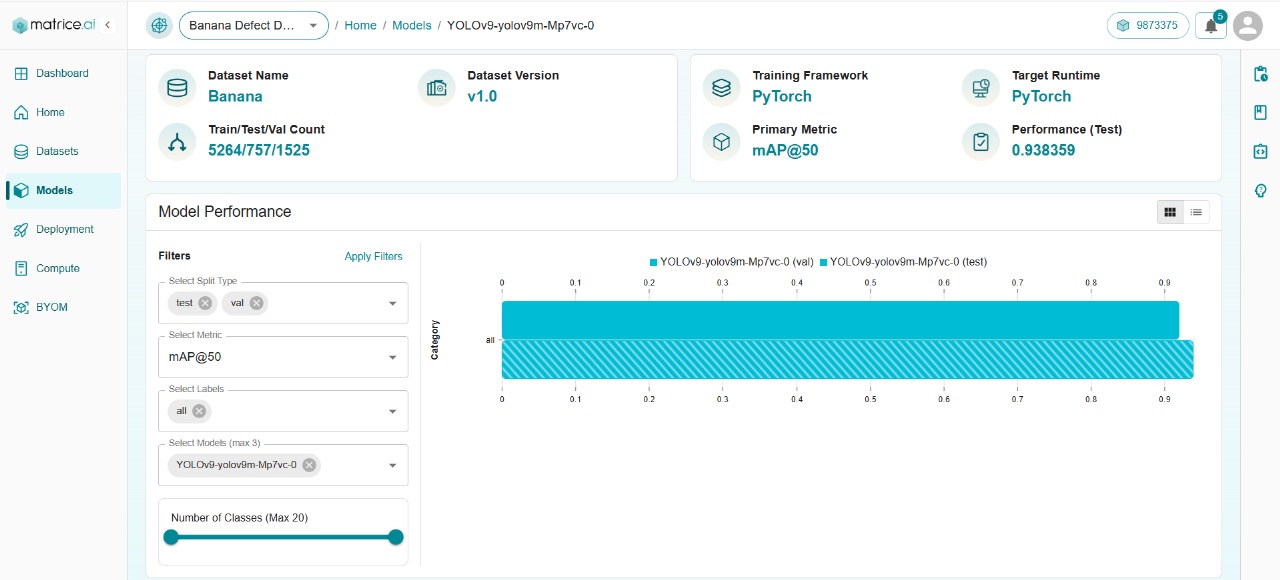Click the Datasets stack icon
The height and width of the screenshot is (580, 1280).
pos(21,151)
